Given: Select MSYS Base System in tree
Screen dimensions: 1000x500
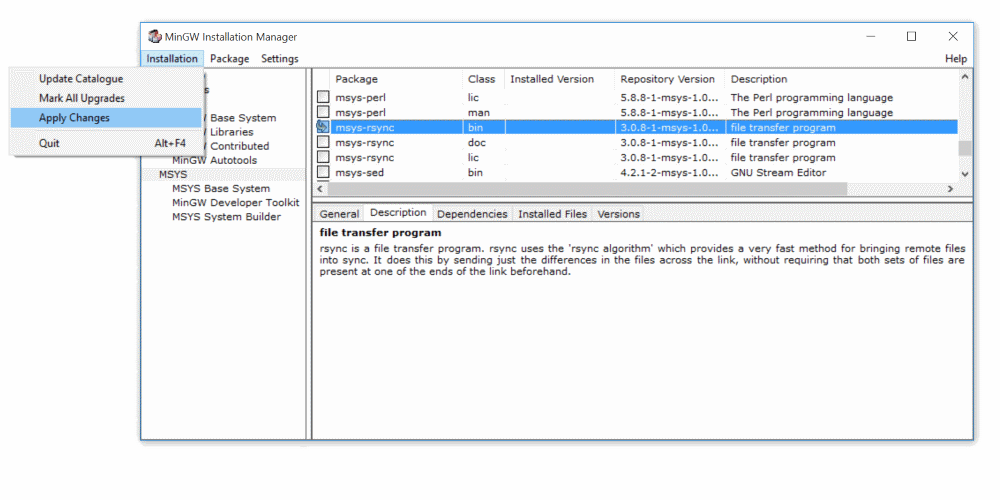Looking at the screenshot, I should (221, 189).
